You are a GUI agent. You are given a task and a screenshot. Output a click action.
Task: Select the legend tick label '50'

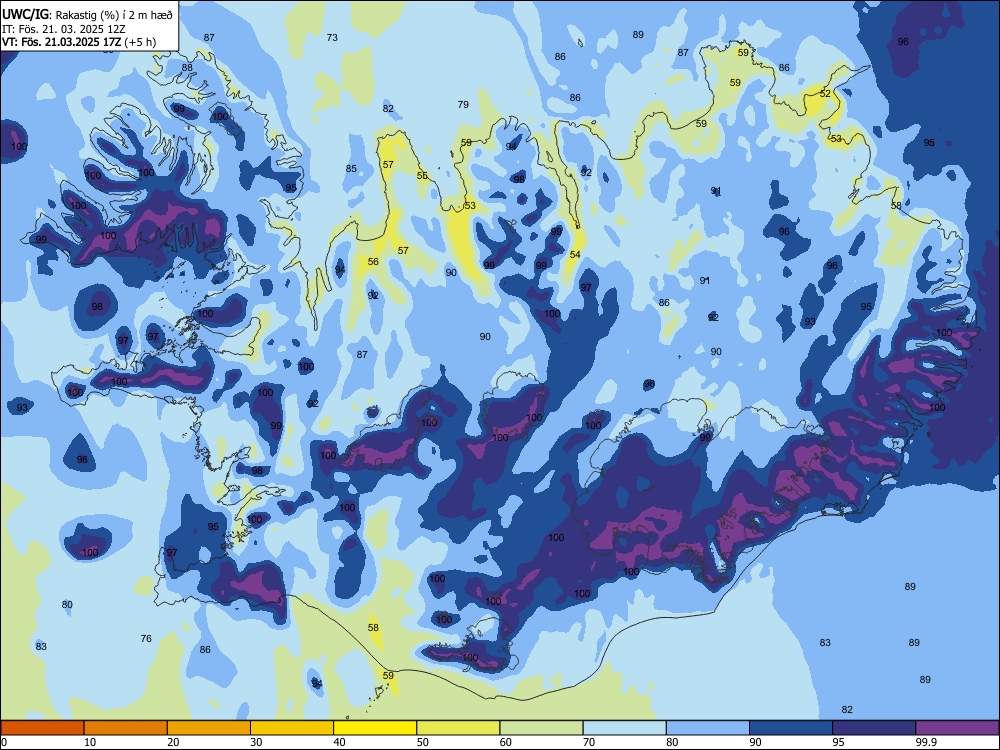[x=423, y=742]
